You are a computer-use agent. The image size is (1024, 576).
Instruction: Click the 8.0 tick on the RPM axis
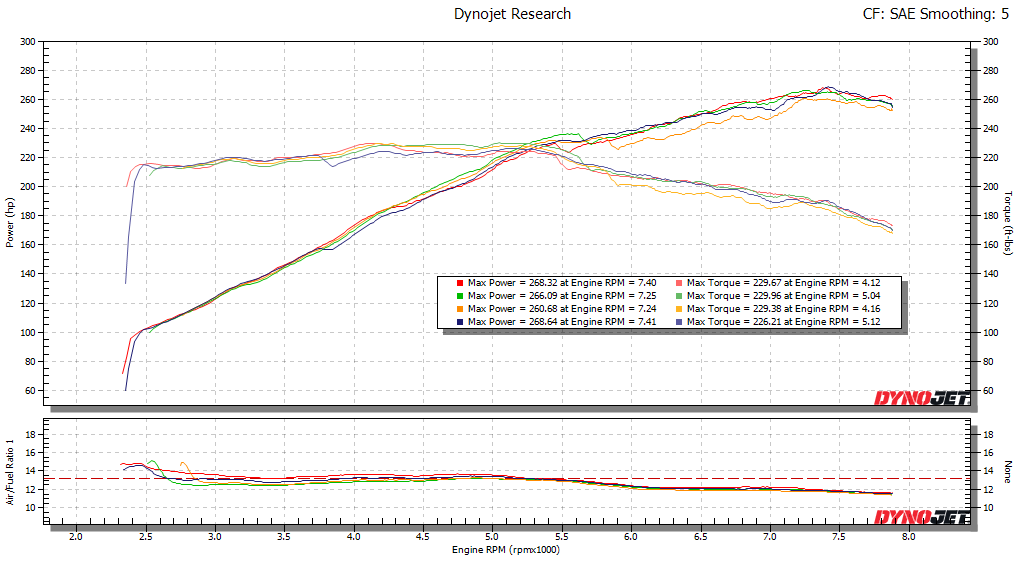coord(908,537)
